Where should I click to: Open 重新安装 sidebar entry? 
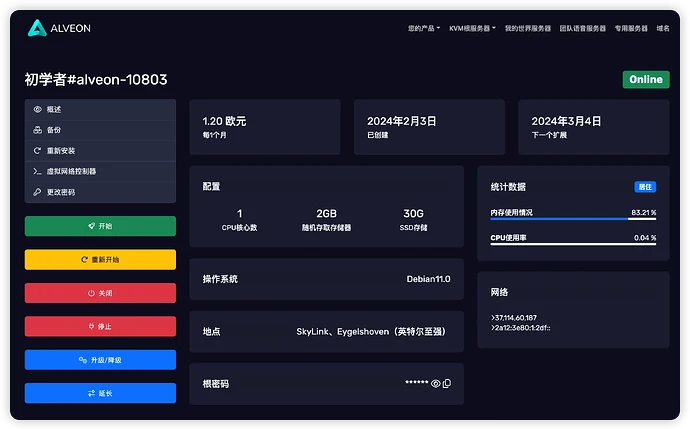(100, 150)
